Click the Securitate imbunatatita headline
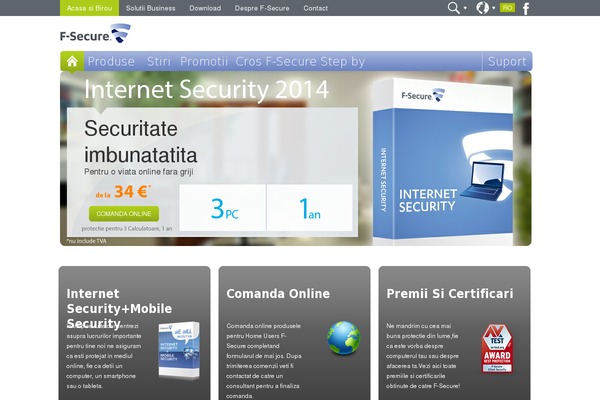Viewport: 600px width, 400px height. [141, 142]
